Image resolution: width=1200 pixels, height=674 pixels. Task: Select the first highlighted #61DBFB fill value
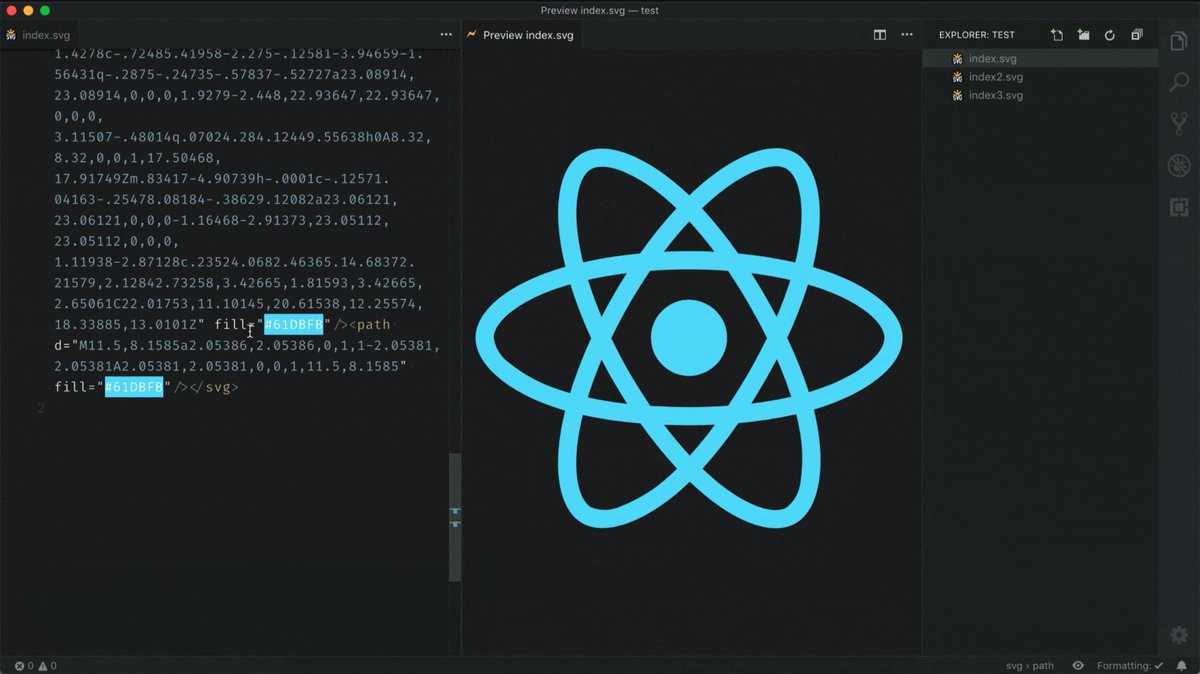(x=294, y=325)
